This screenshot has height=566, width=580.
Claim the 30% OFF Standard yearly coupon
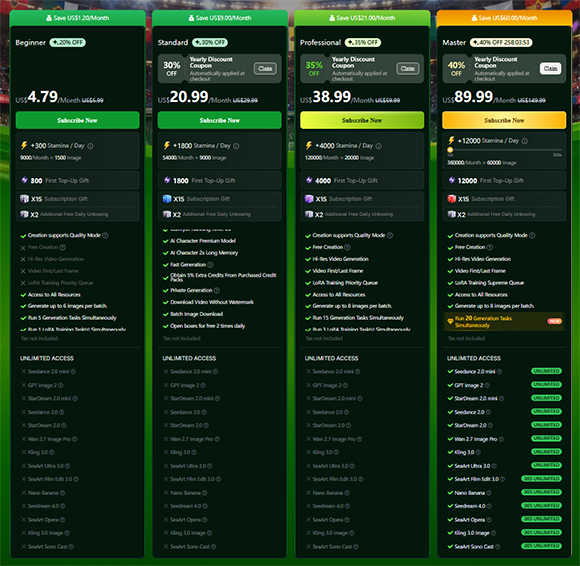[265, 68]
